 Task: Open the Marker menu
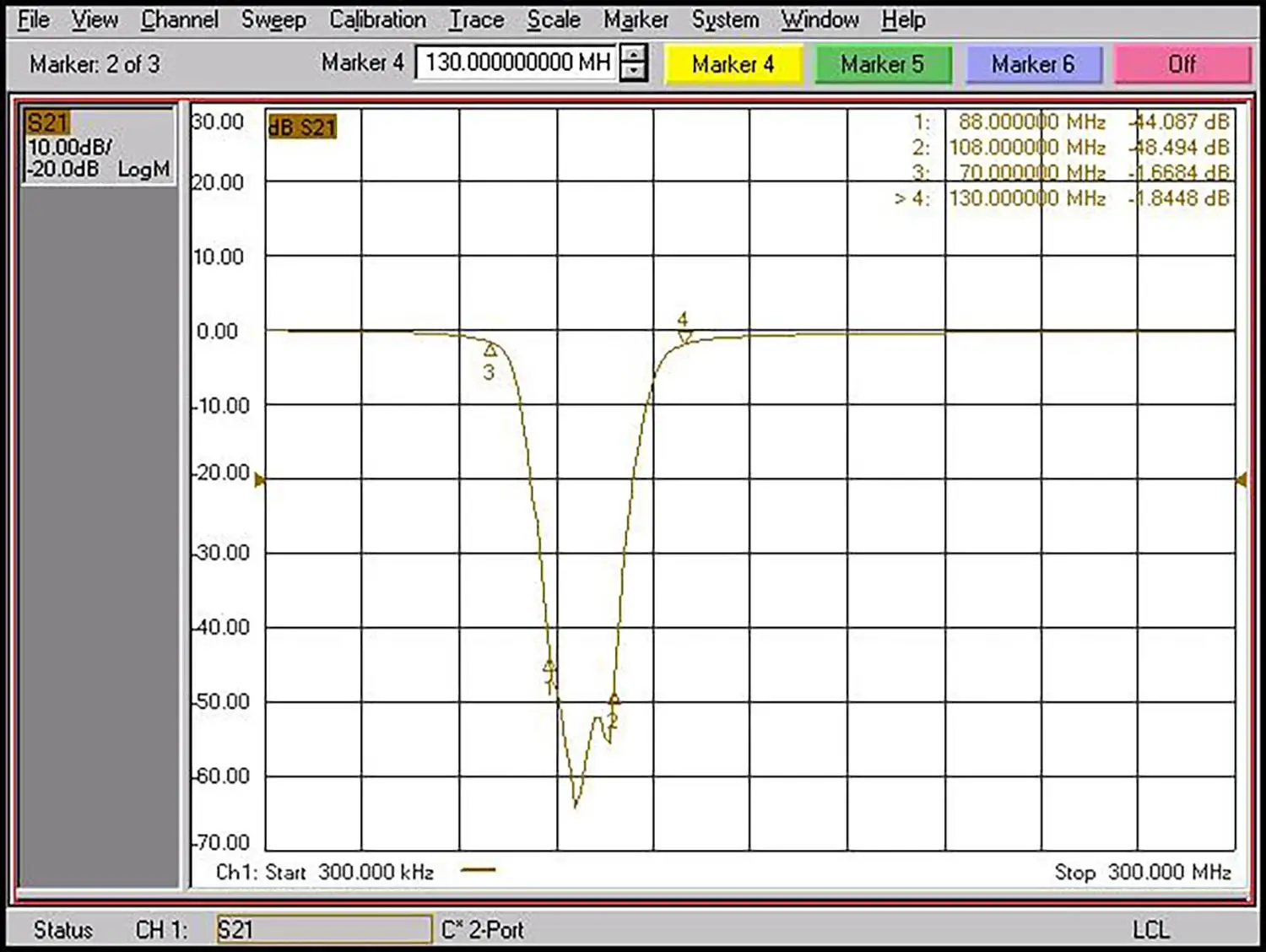(x=636, y=19)
